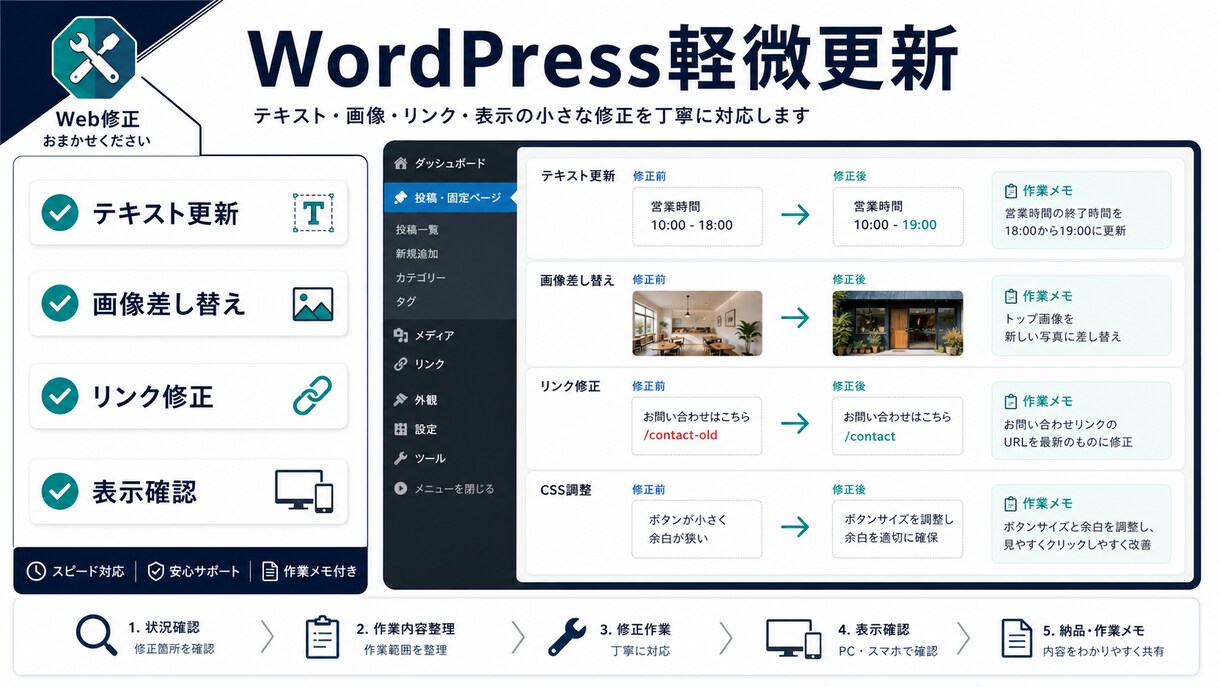
Task: Click the chevron before 5. 納品・作業メモ step
Action: pyautogui.click(x=964, y=637)
